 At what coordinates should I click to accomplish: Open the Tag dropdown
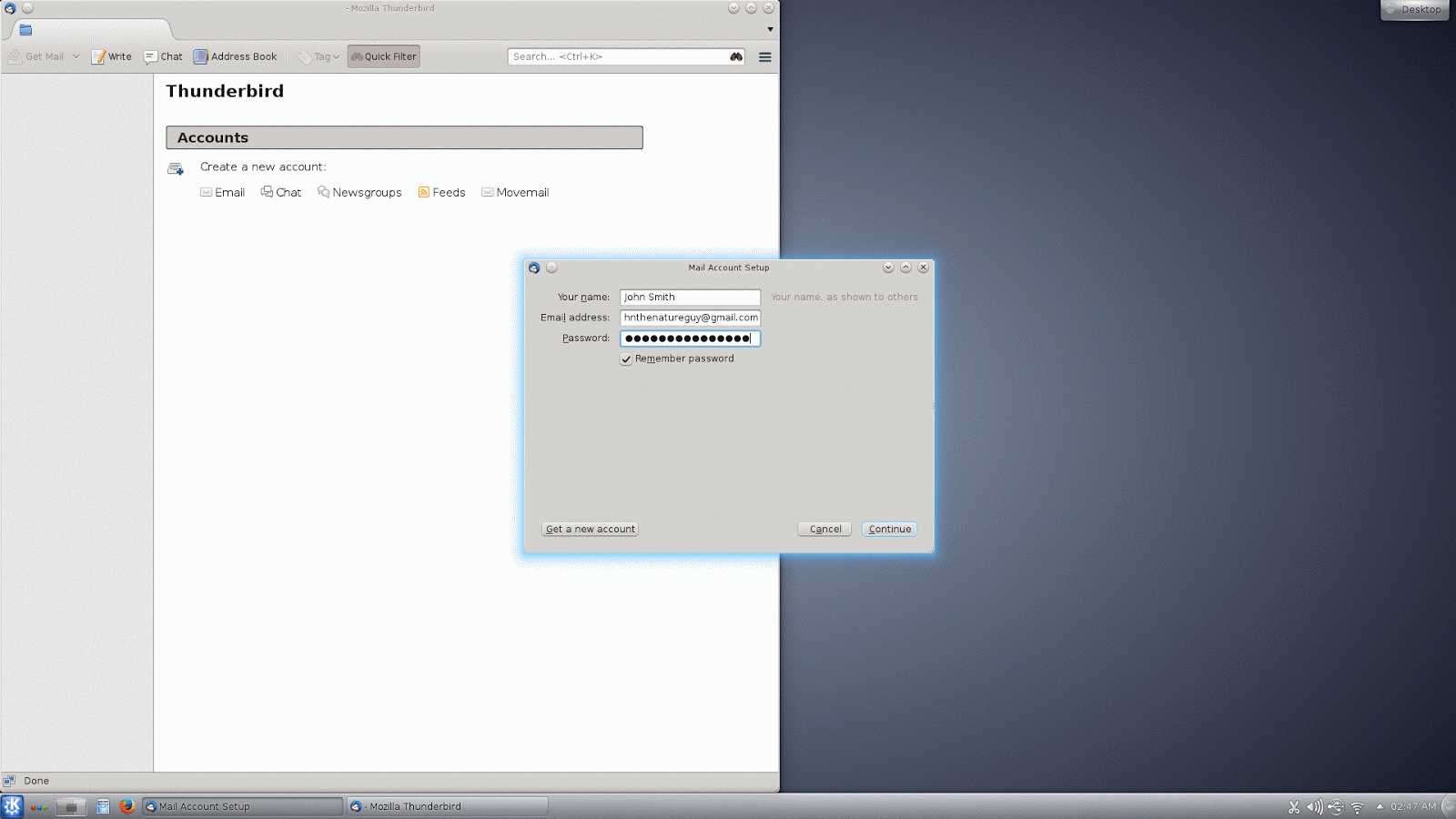coord(318,56)
